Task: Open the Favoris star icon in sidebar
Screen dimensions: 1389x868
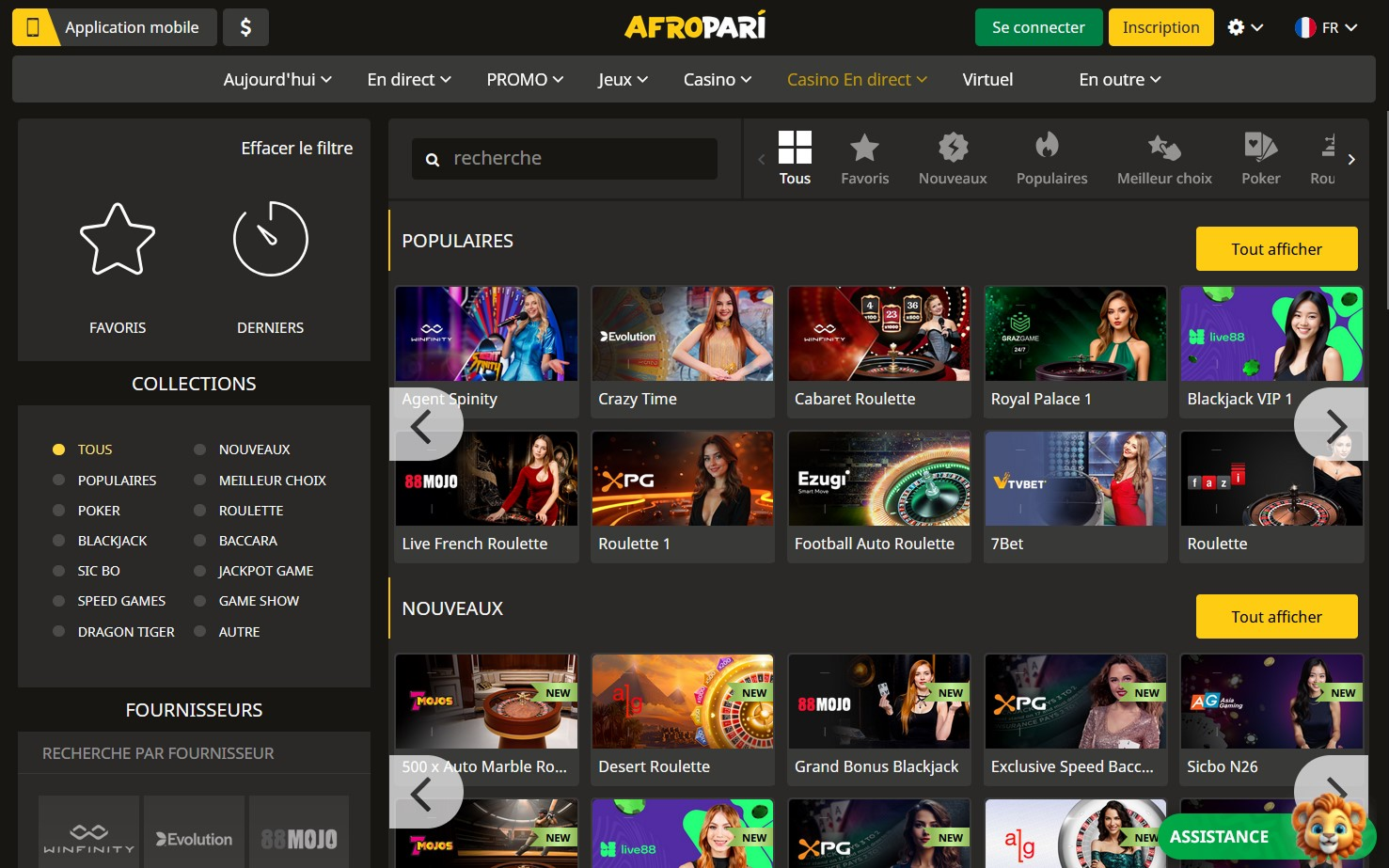Action: tap(118, 239)
